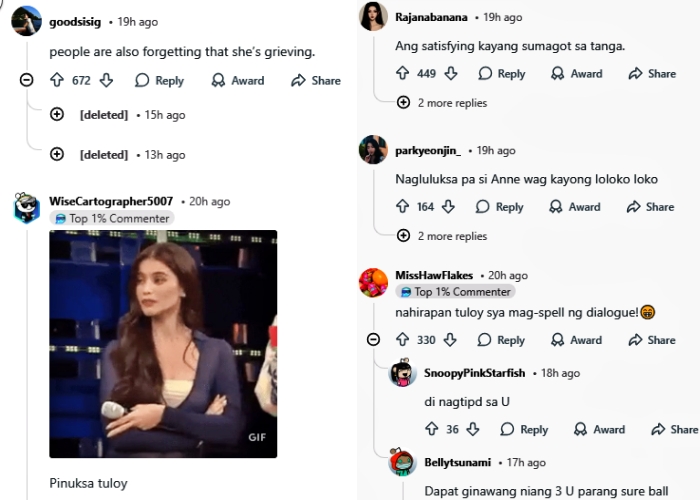This screenshot has width=700, height=500.
Task: Upvote MissHawFlakes' comment
Action: [403, 340]
